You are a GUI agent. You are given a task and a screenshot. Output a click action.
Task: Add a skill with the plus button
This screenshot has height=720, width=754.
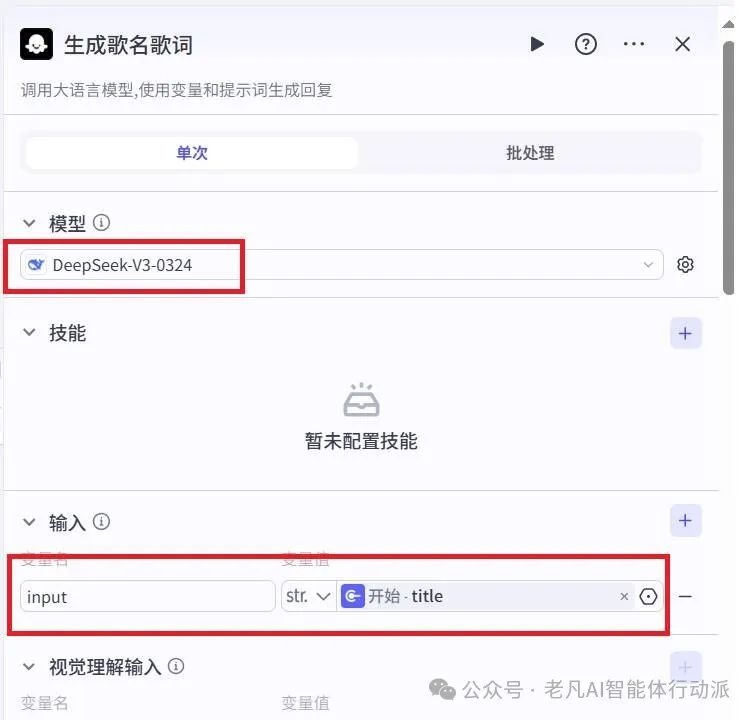pyautogui.click(x=685, y=333)
